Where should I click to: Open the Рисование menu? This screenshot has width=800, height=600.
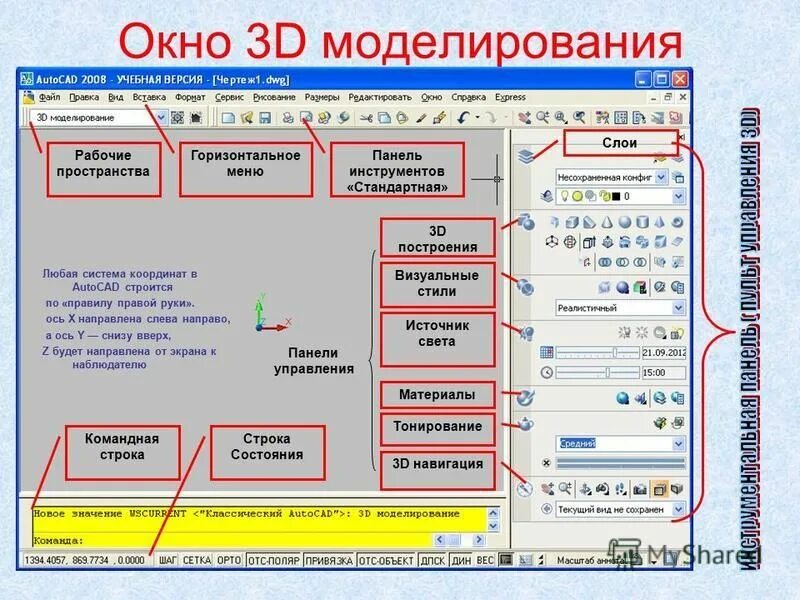click(x=274, y=97)
